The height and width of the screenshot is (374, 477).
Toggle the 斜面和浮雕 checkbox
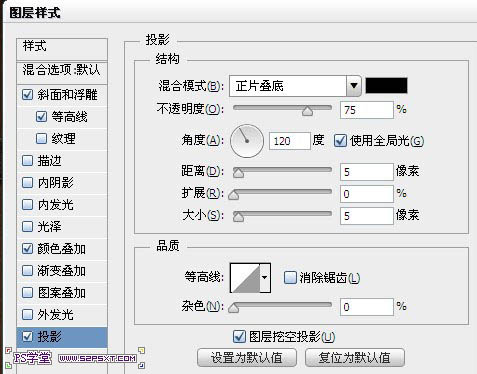tap(27, 95)
